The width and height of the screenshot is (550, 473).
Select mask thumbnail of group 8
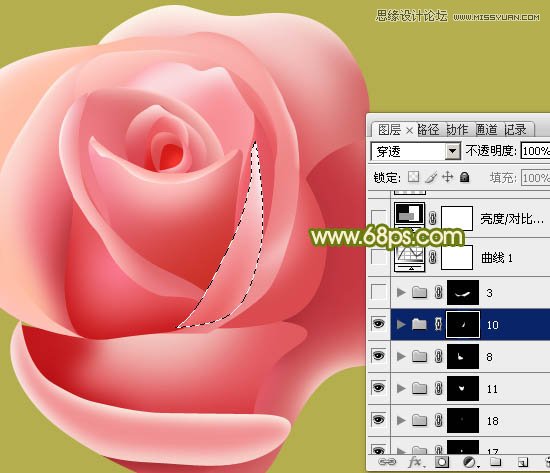point(463,357)
